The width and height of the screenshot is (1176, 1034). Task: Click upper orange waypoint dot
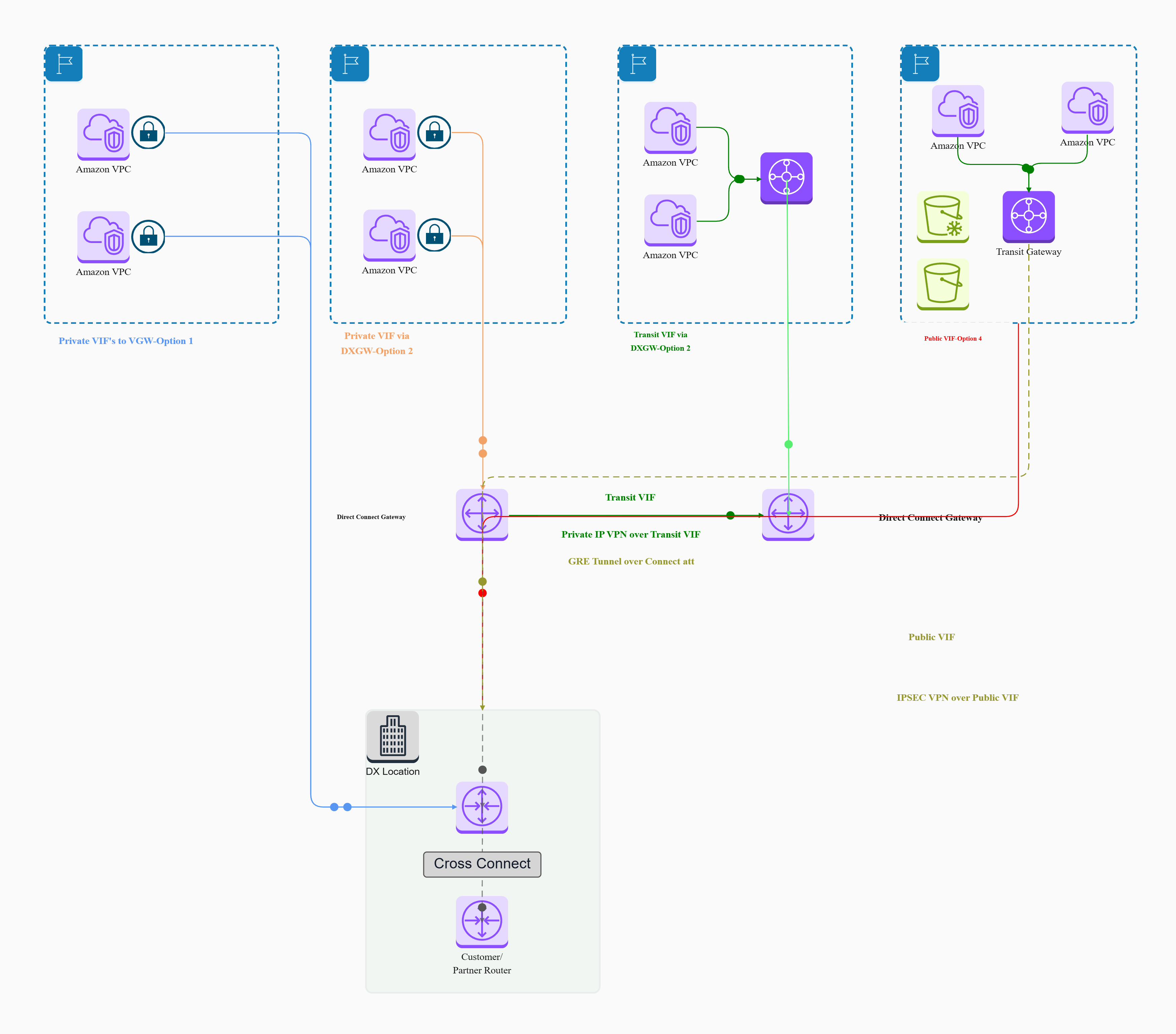pos(483,440)
